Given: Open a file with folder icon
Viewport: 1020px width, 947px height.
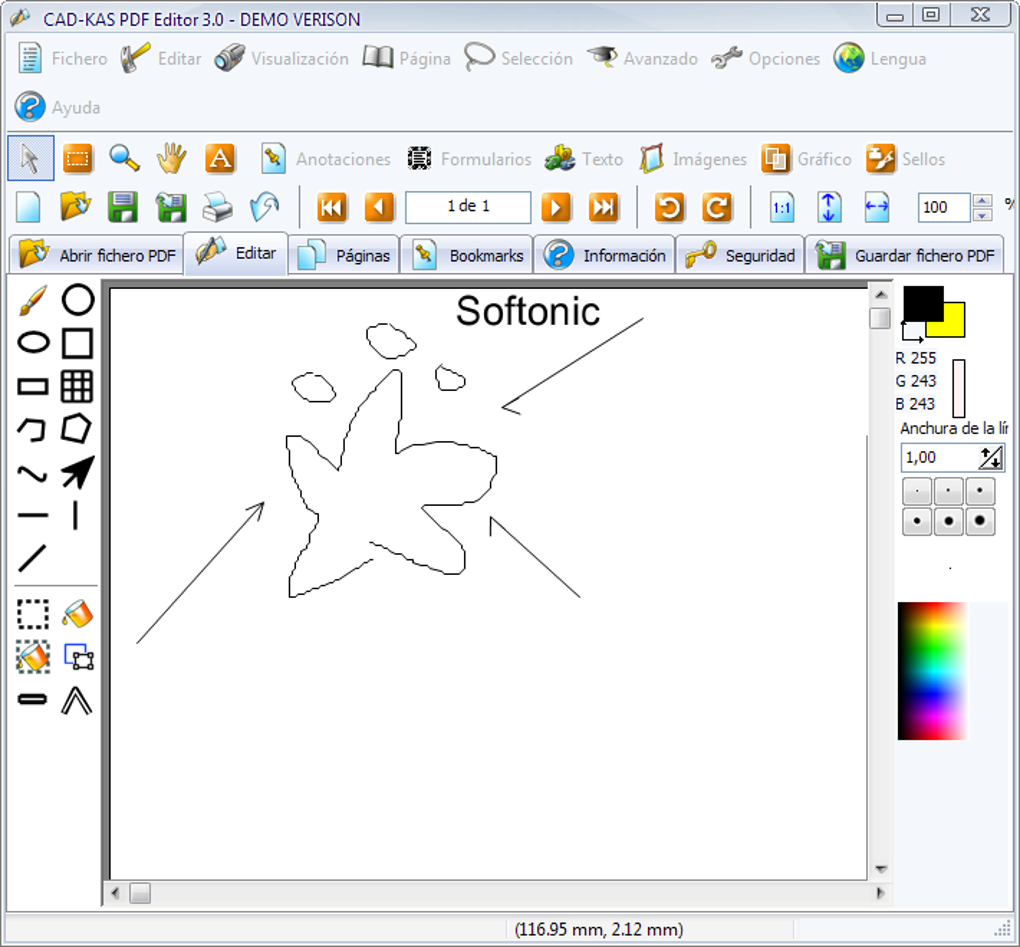Looking at the screenshot, I should (x=75, y=207).
